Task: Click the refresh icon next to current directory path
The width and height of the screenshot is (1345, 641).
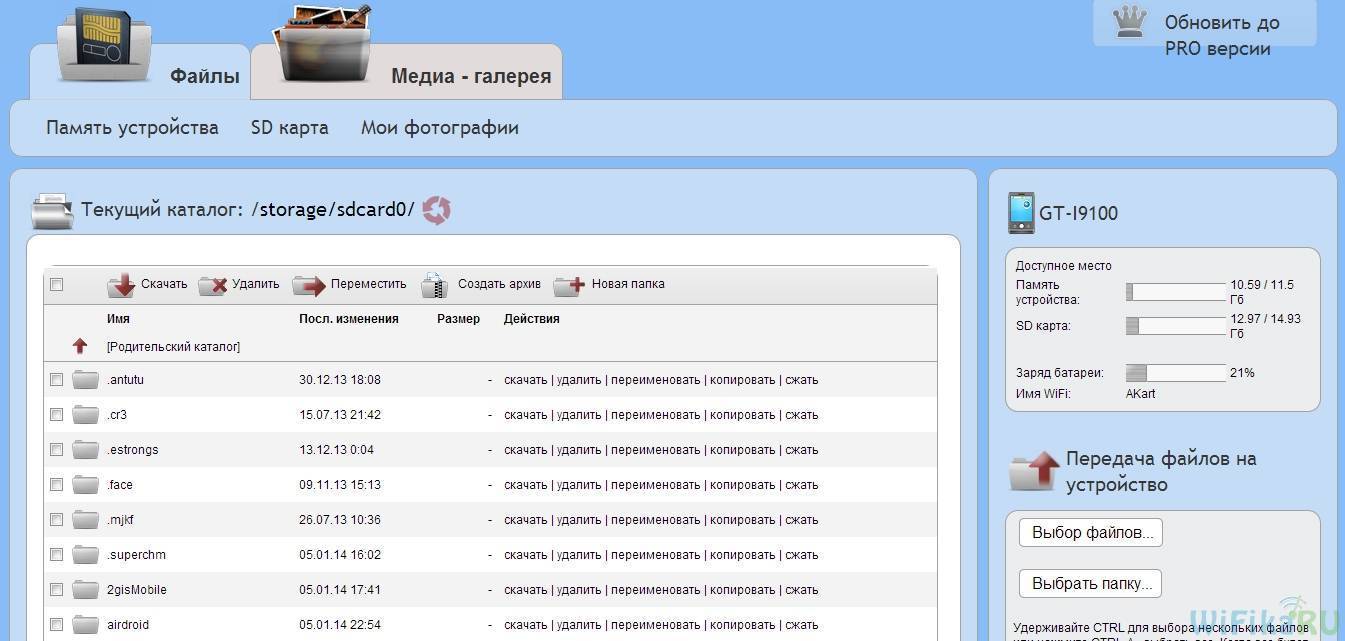Action: (436, 210)
